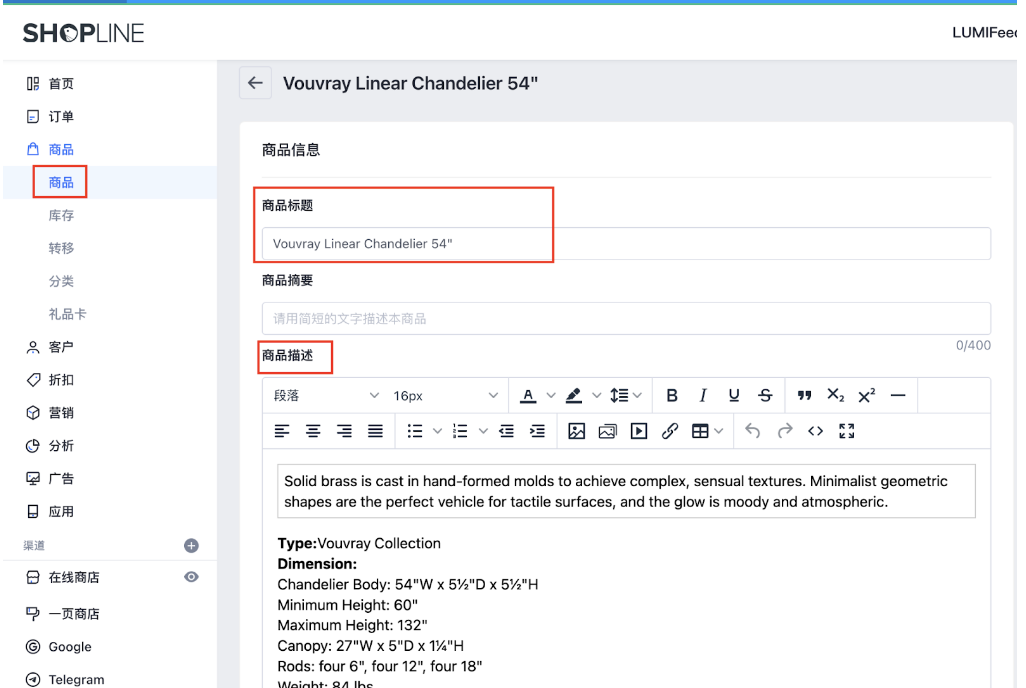Click the product summary input field
This screenshot has height=688, width=1026.
click(x=626, y=319)
